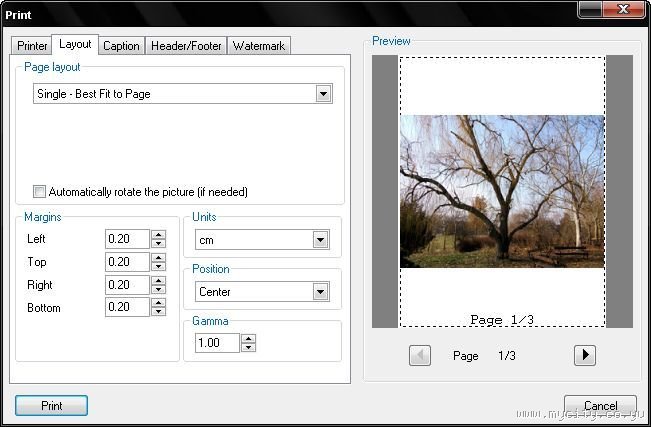Decrease the Right margin value
This screenshot has height=427, width=651.
[159, 289]
